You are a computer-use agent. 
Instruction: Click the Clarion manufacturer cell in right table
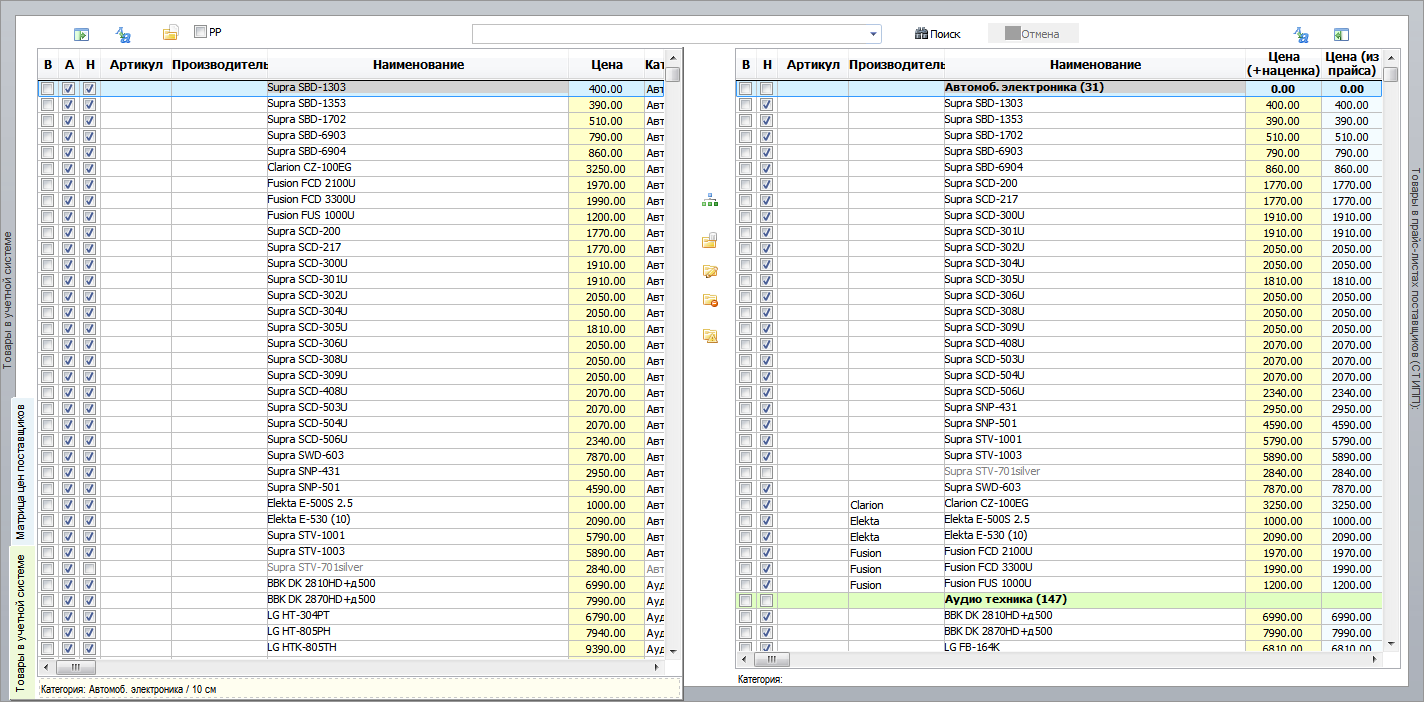click(896, 505)
